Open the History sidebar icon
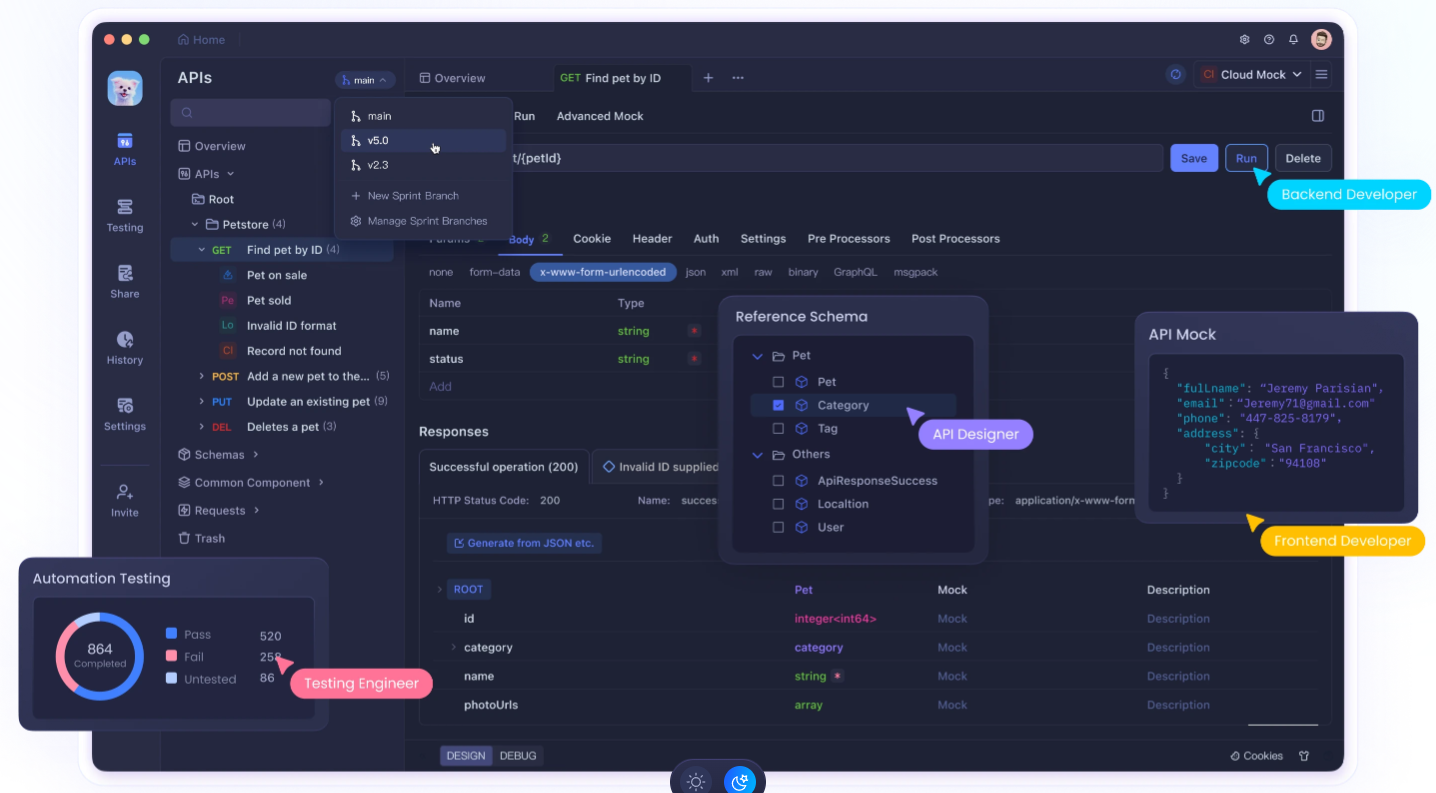Image resolution: width=1436 pixels, height=793 pixels. click(x=124, y=346)
